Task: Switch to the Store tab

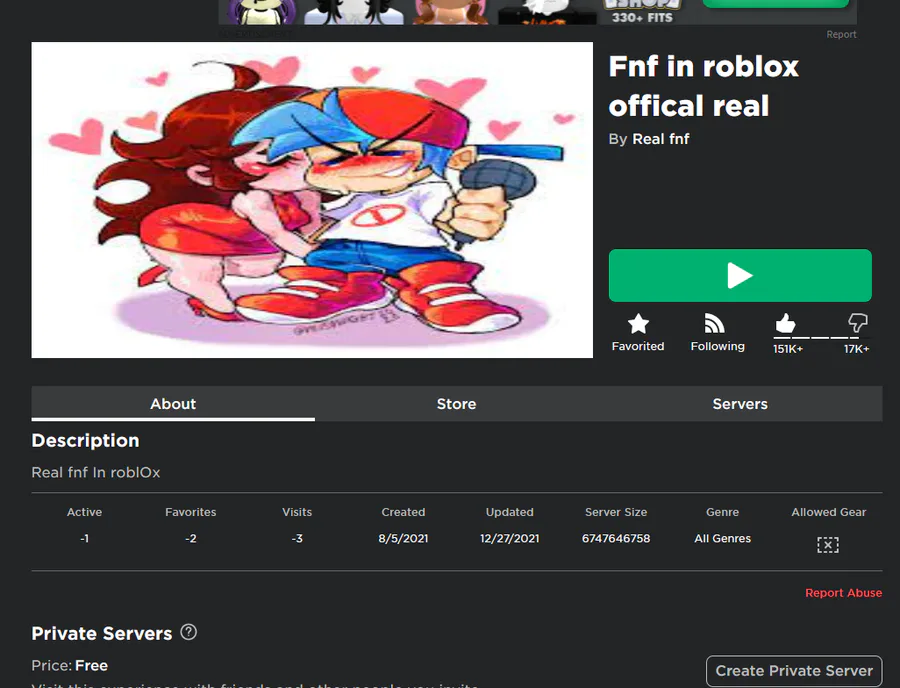Action: (x=456, y=404)
